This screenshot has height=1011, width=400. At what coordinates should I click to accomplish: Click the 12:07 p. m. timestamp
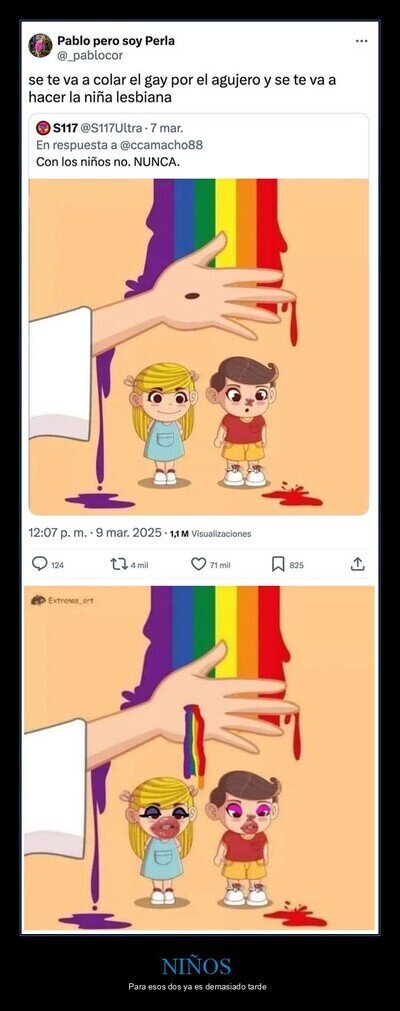[58, 533]
